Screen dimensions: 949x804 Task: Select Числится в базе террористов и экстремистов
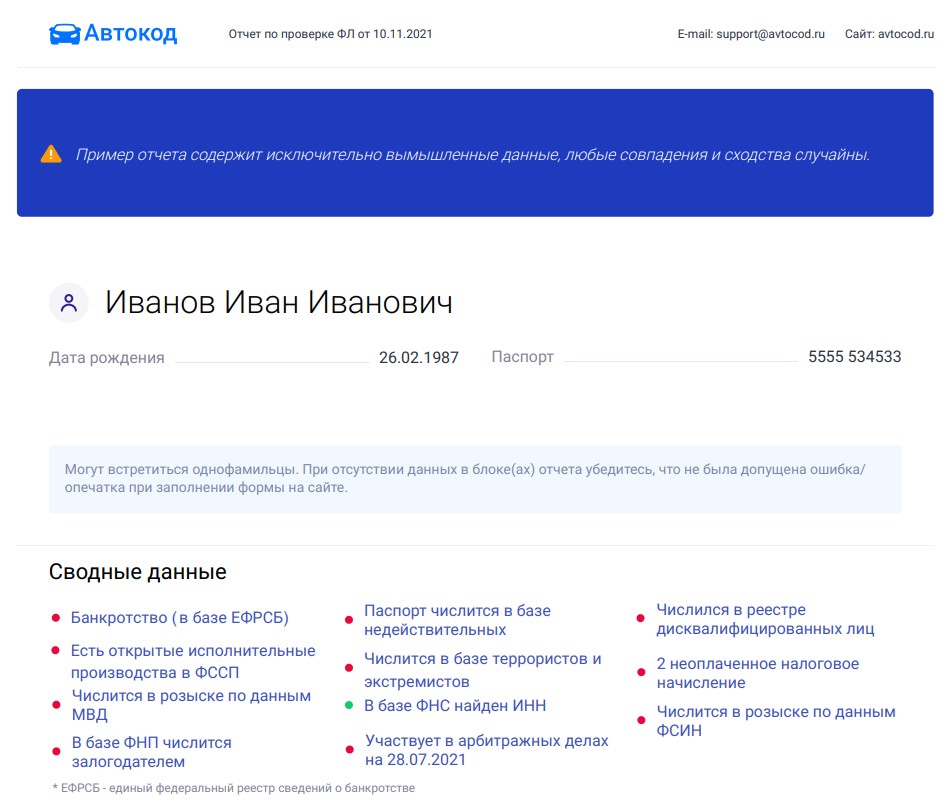[x=482, y=670]
